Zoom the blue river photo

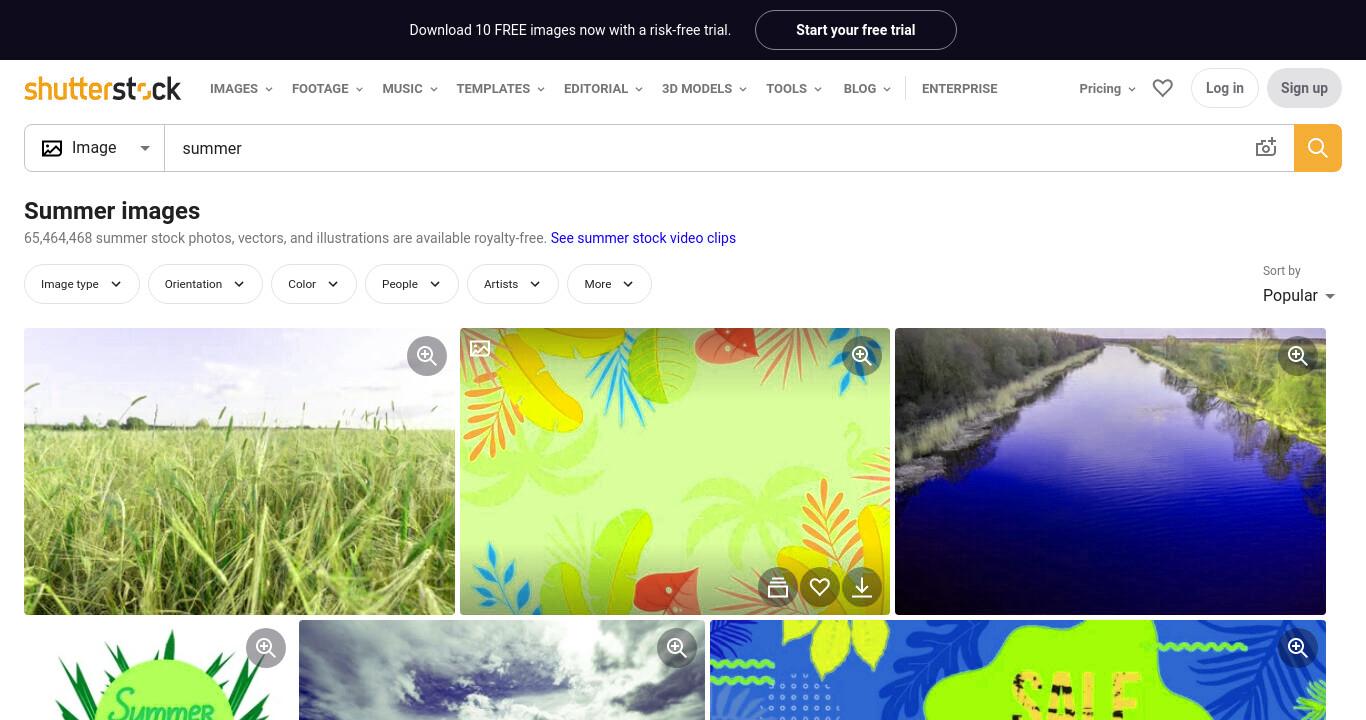tap(1298, 356)
